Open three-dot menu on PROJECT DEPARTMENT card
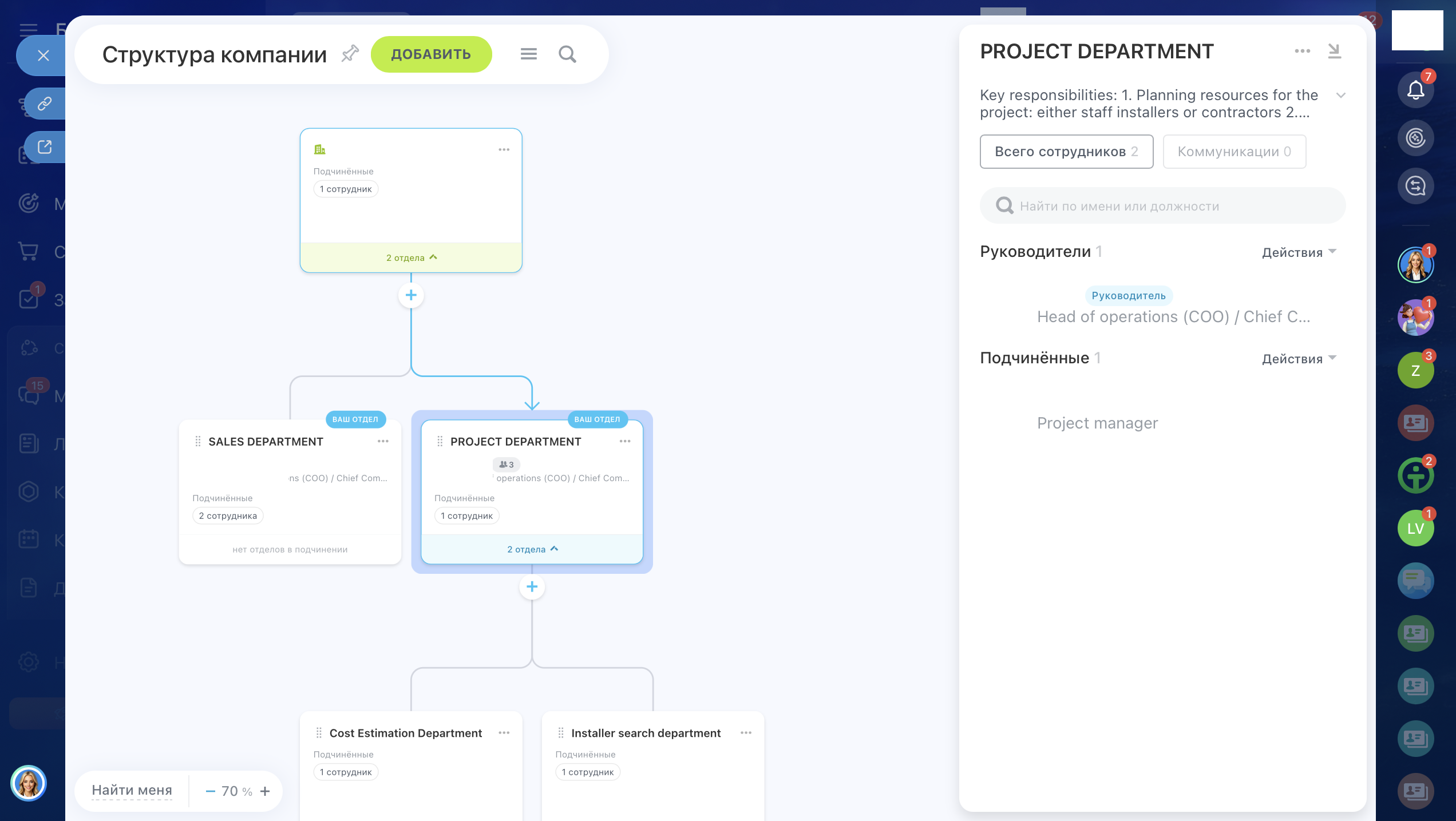 (625, 441)
